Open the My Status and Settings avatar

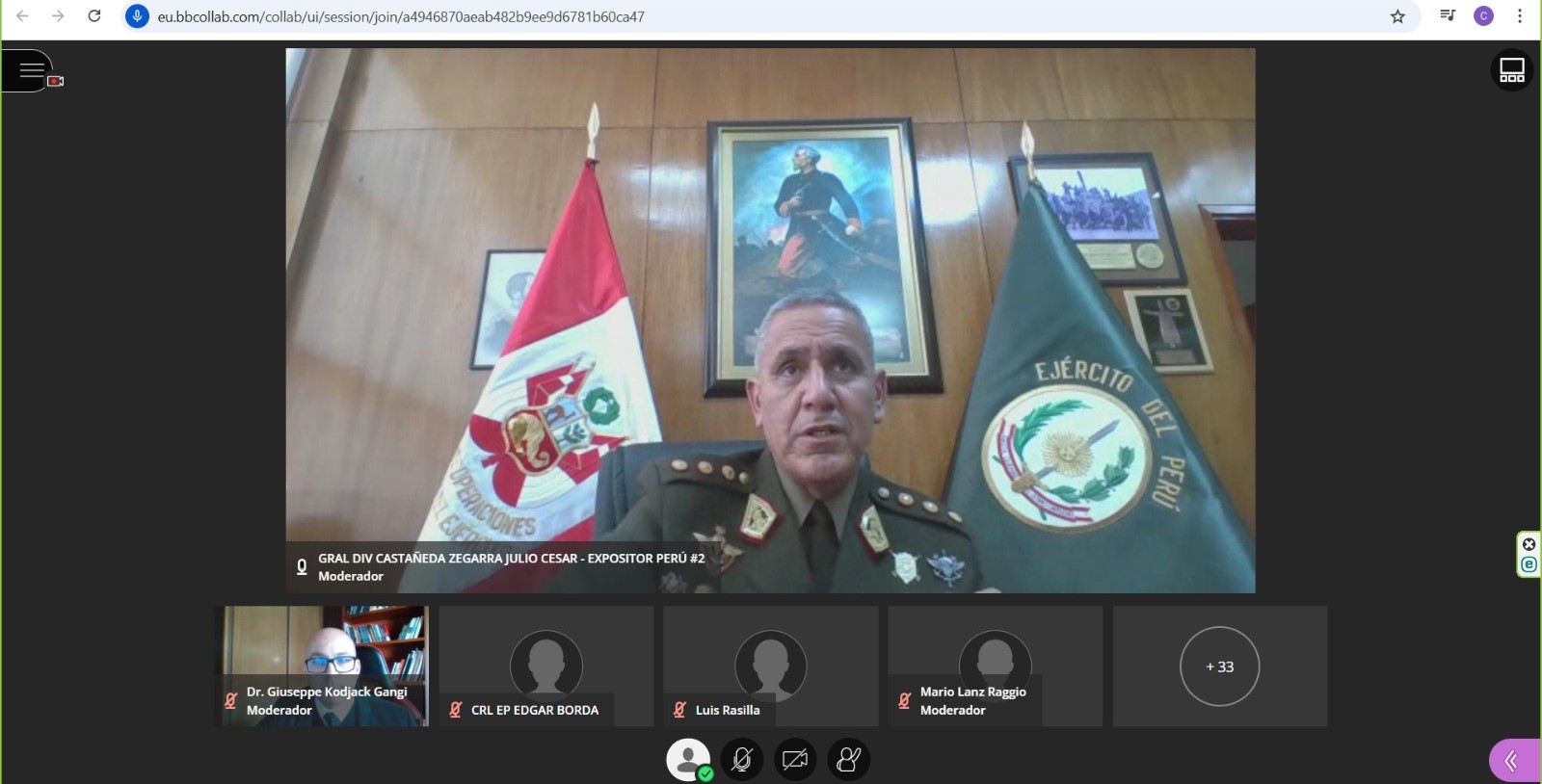688,760
